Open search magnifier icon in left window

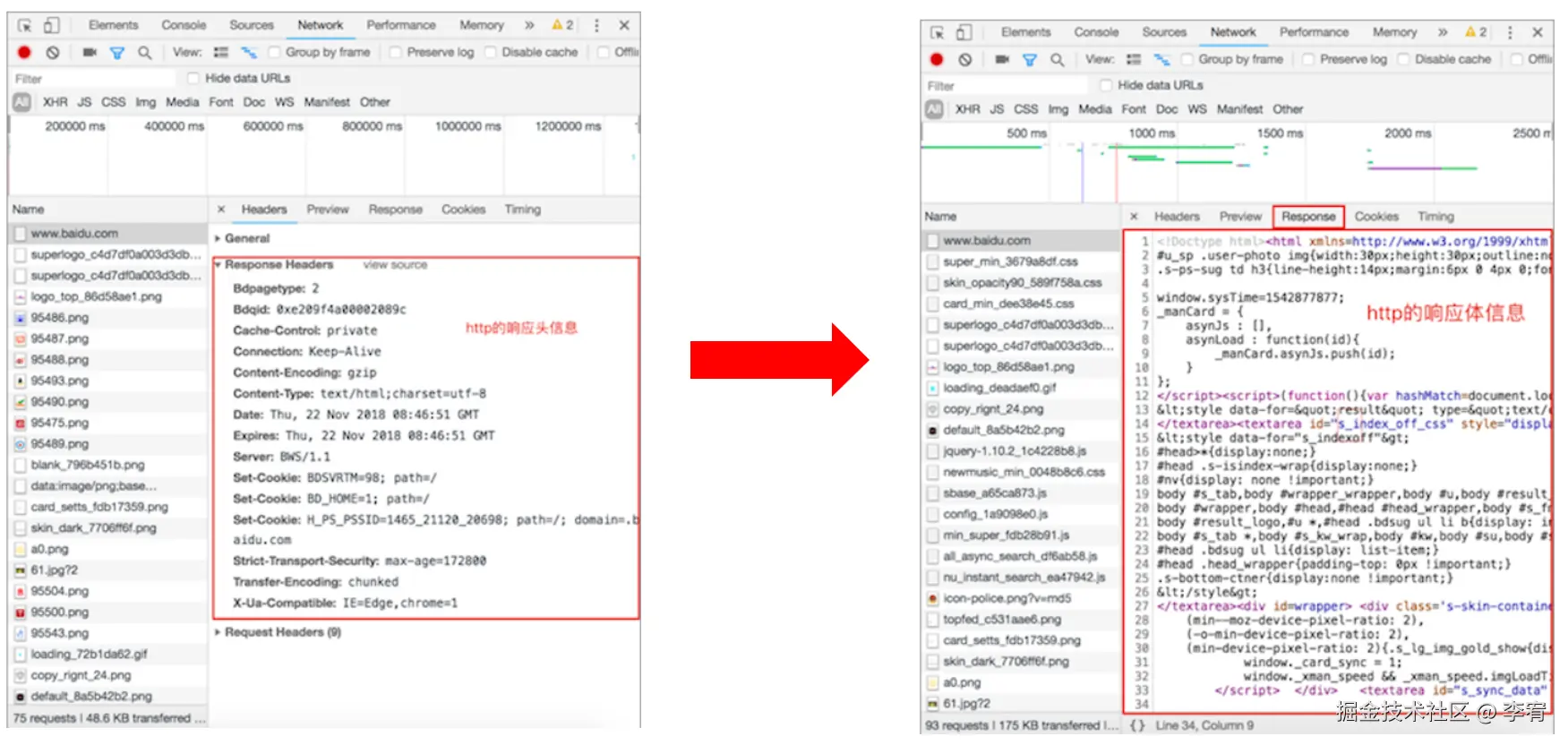(x=144, y=53)
